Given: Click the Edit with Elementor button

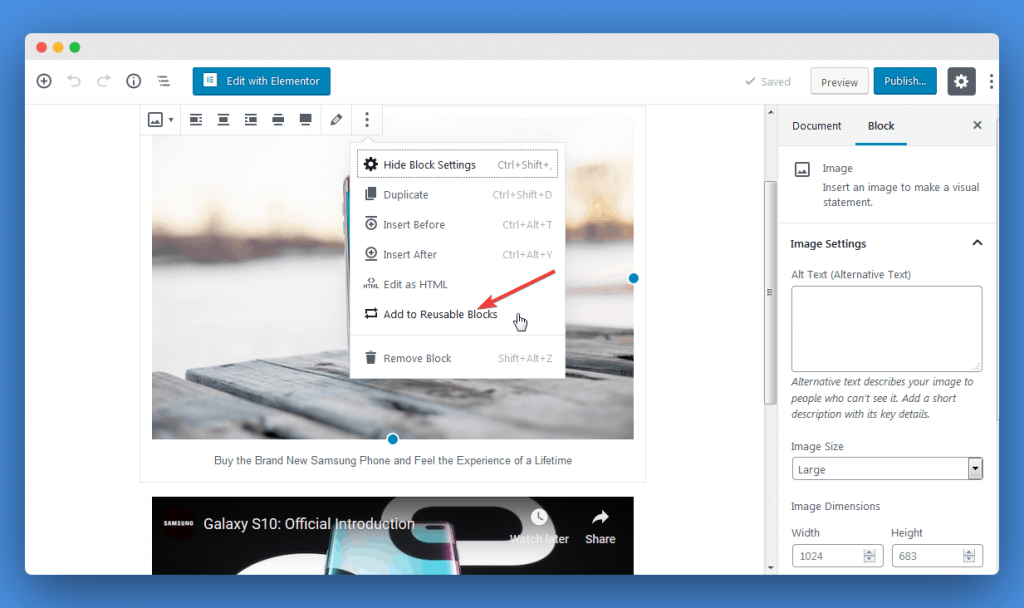Looking at the screenshot, I should pos(261,81).
